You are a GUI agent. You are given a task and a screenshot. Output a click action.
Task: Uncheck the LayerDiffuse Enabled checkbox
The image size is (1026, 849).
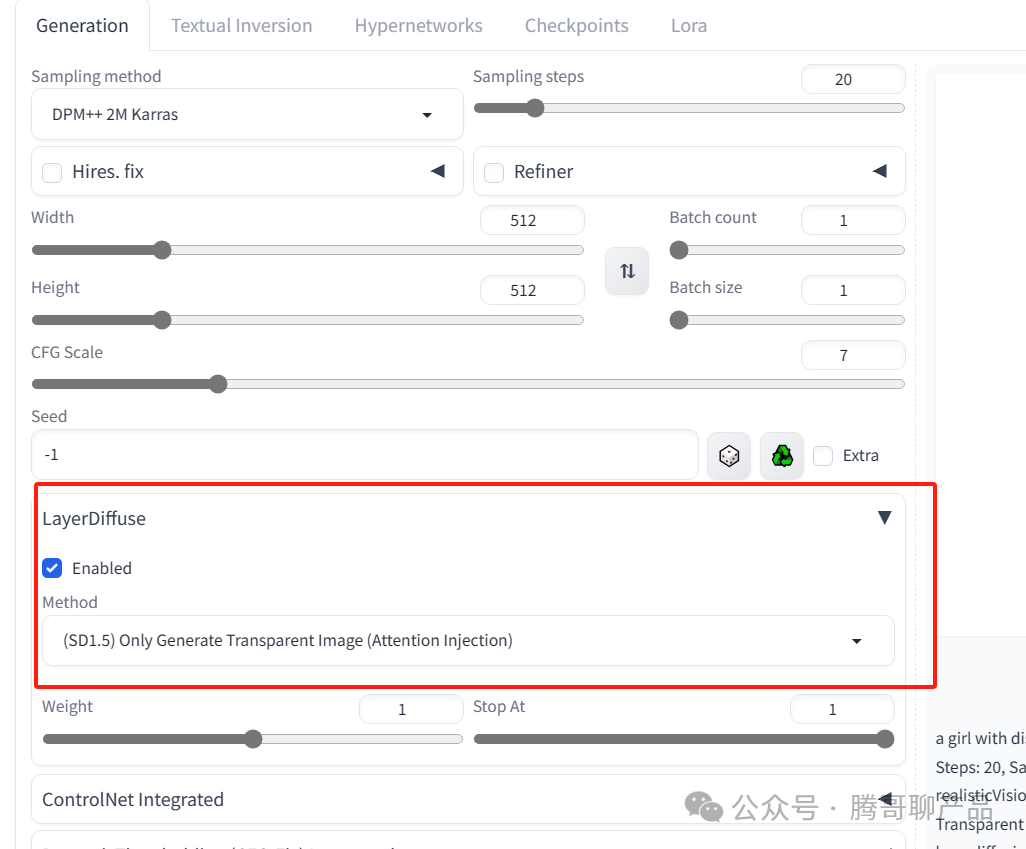click(x=52, y=568)
